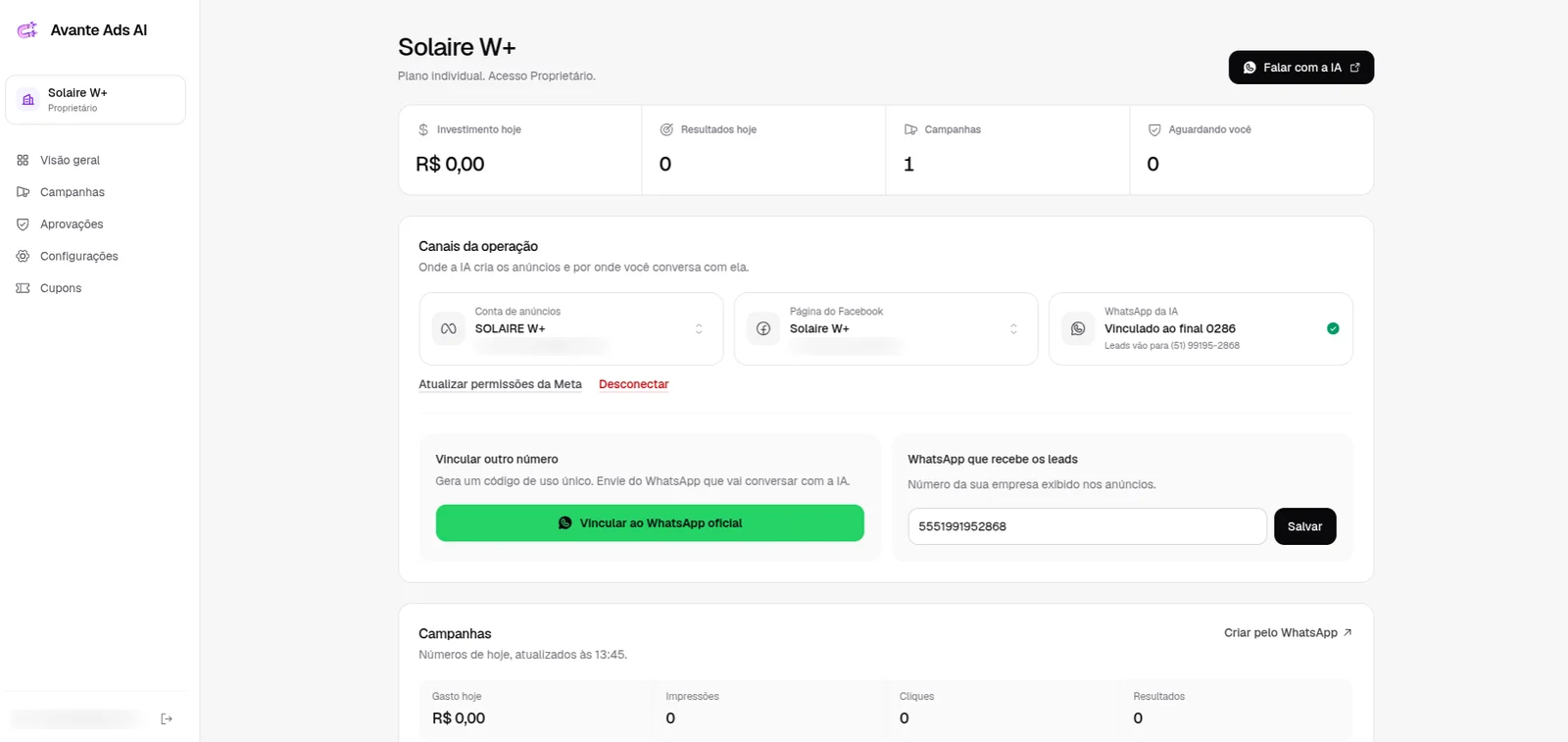Click the dollar icon beside Investimento hoje

[x=423, y=129]
